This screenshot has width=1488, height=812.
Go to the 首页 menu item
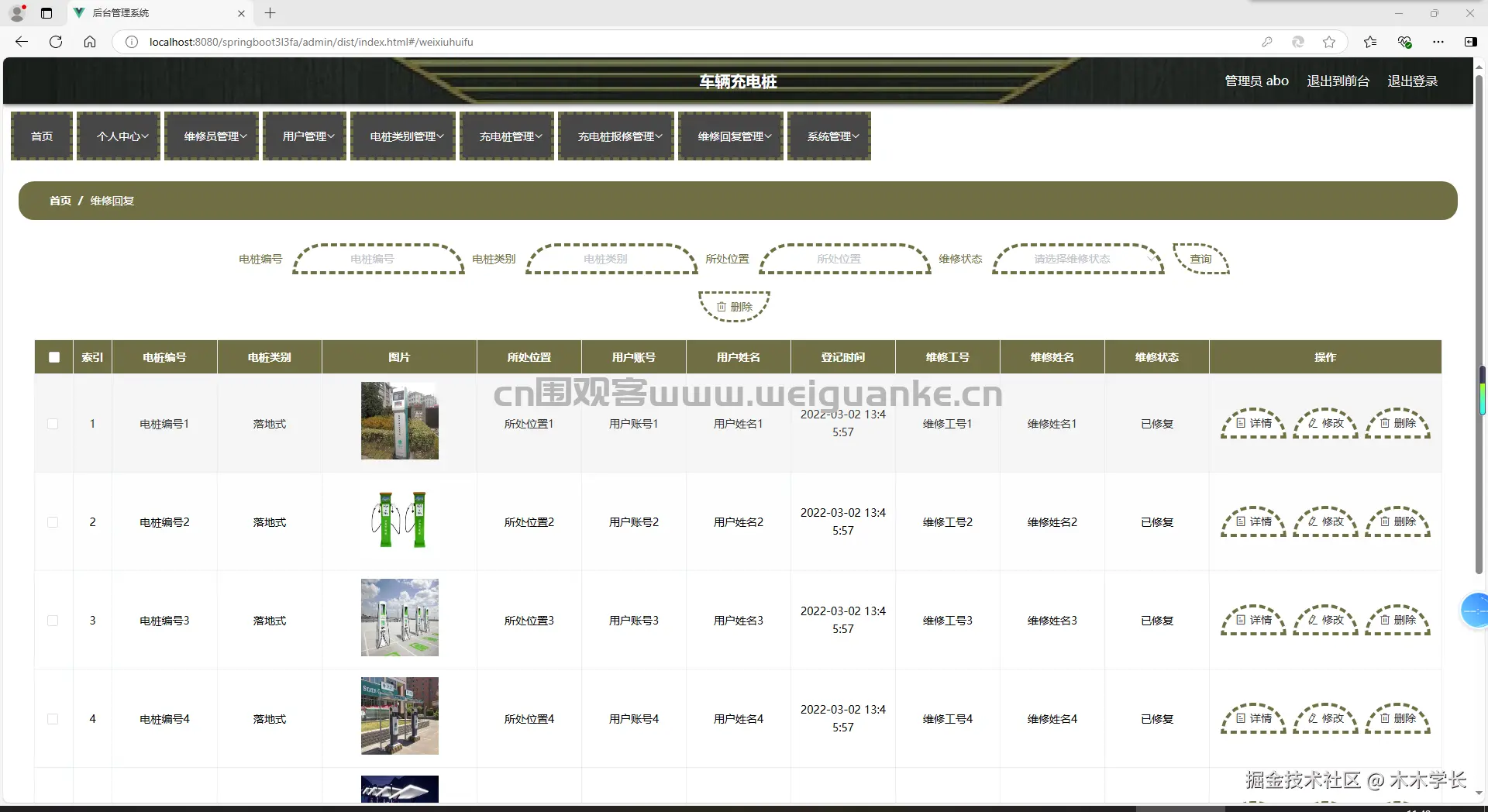(42, 136)
